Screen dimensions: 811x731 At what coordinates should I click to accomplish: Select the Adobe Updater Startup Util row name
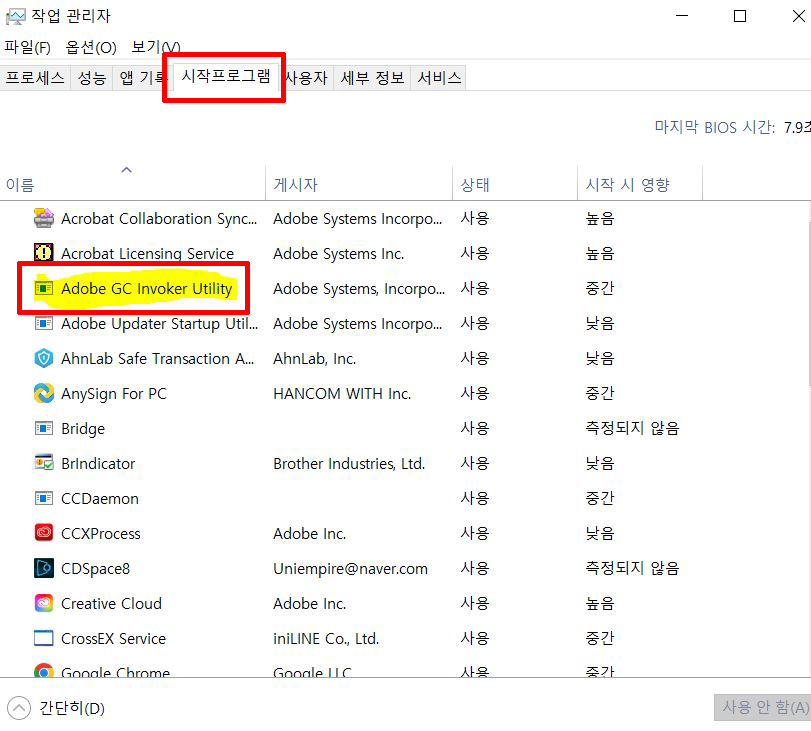pos(159,323)
